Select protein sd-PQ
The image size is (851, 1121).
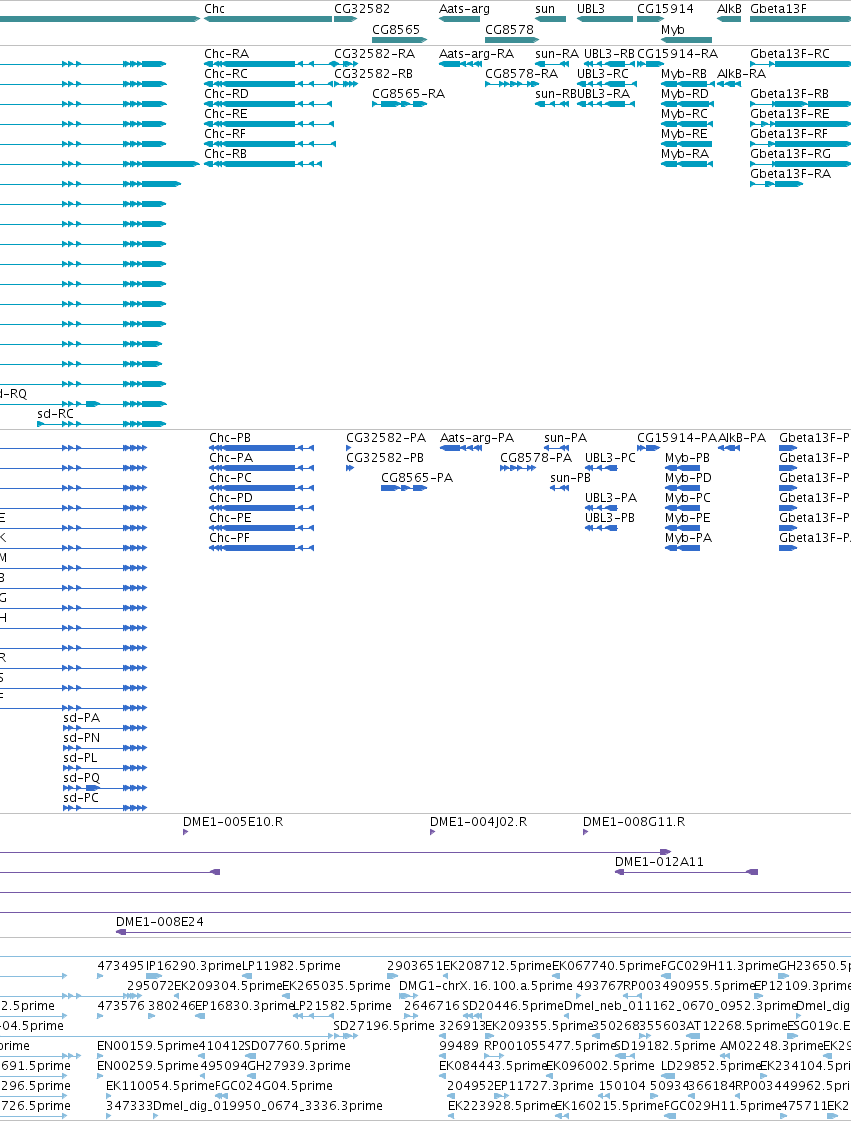82,779
